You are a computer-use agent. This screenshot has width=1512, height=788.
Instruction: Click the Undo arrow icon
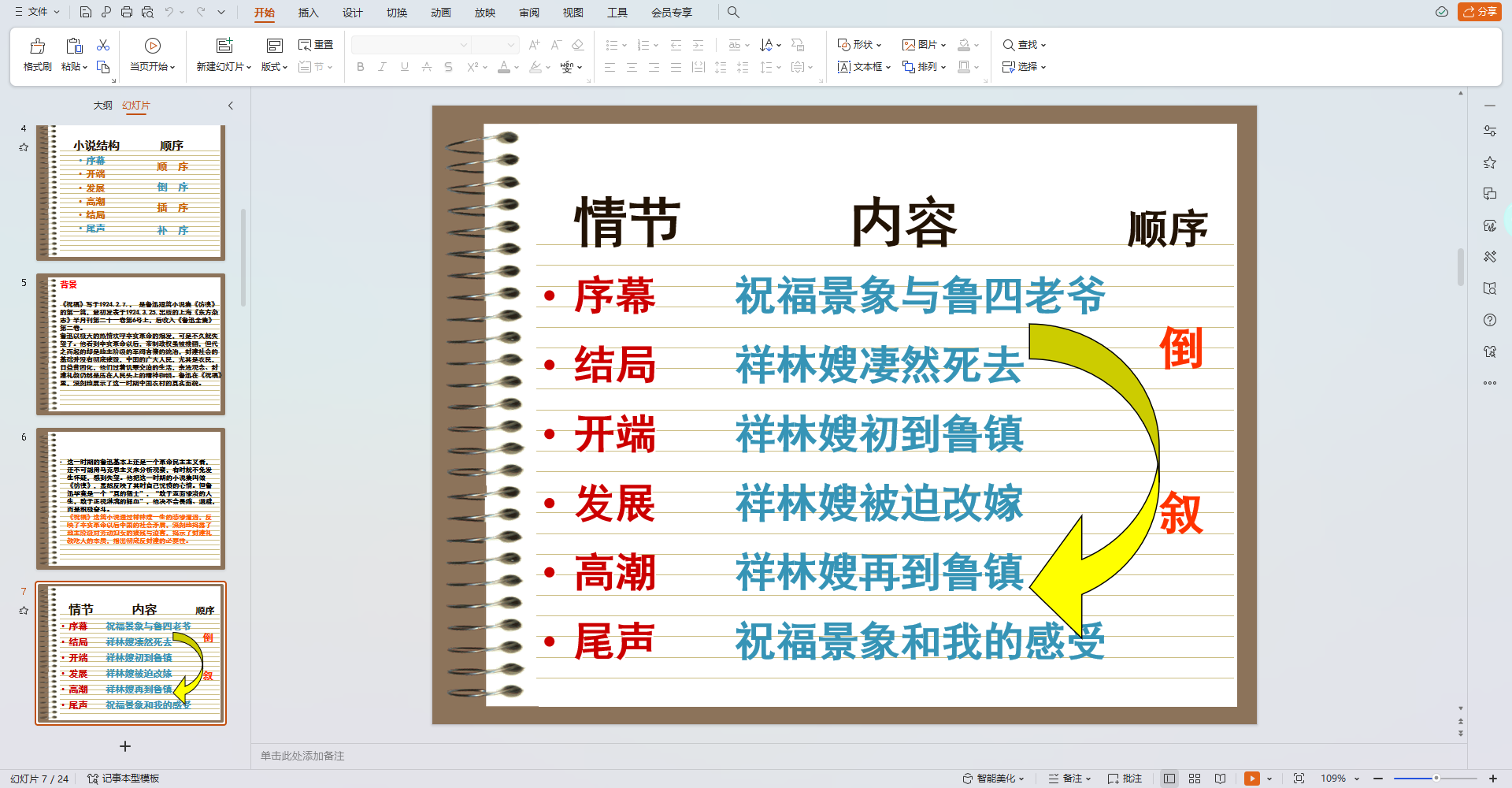click(169, 12)
